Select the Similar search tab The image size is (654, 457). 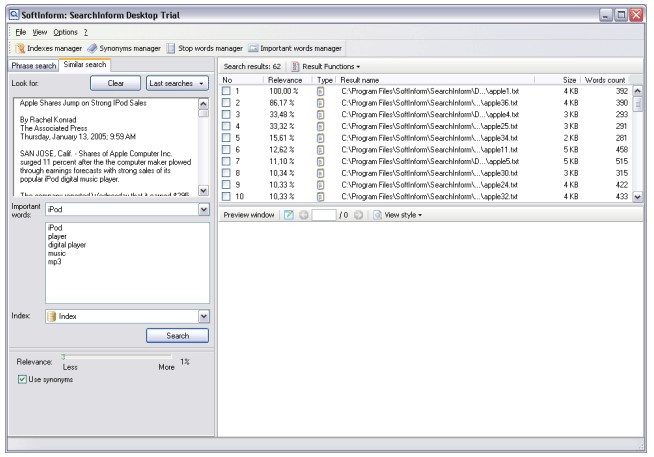click(85, 65)
